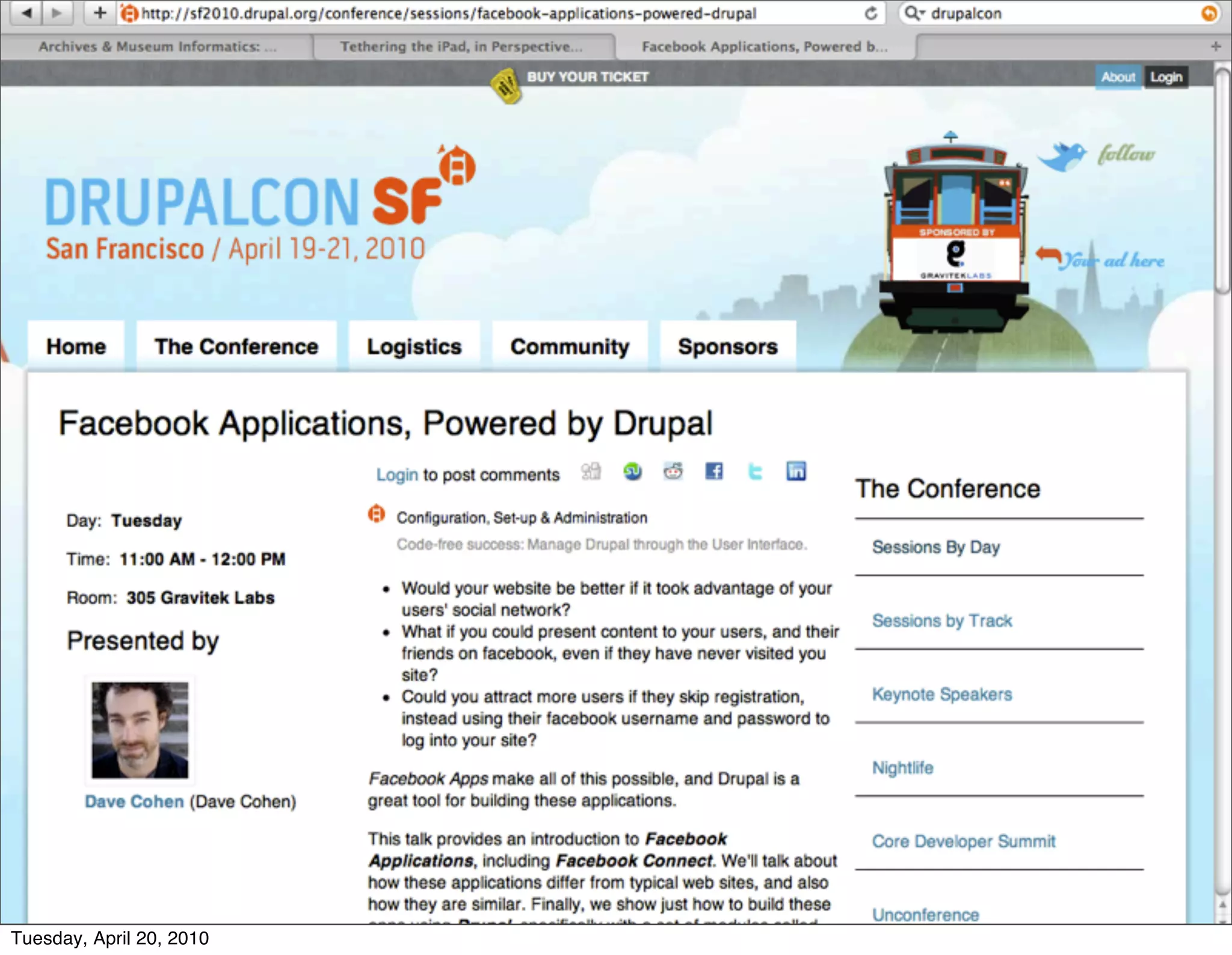Click the blue Twitter bird follow icon

click(x=1062, y=156)
